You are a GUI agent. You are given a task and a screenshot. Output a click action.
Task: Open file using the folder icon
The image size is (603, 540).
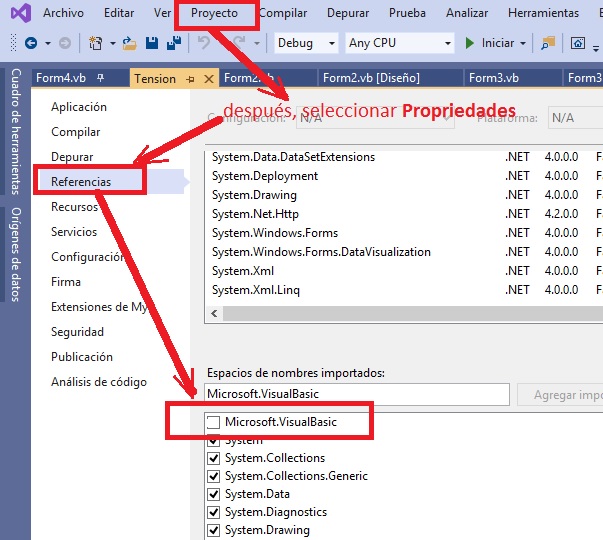(130, 43)
